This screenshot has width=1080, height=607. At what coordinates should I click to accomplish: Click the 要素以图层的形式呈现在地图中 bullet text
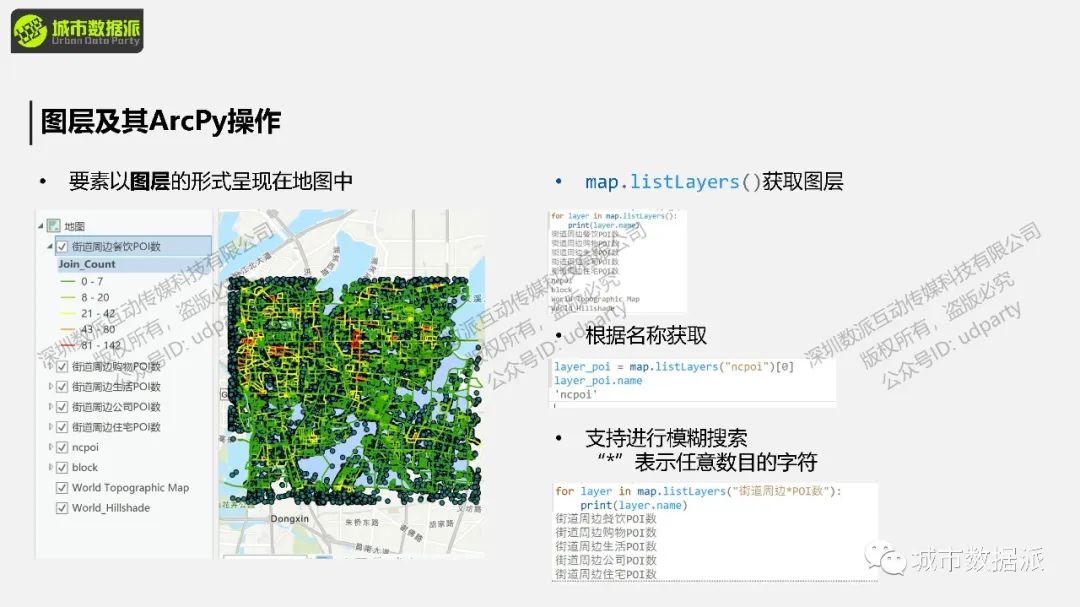(x=211, y=181)
